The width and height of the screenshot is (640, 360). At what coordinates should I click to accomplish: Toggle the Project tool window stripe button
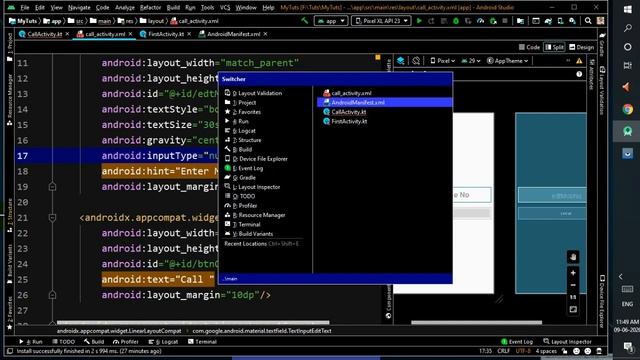point(9,47)
